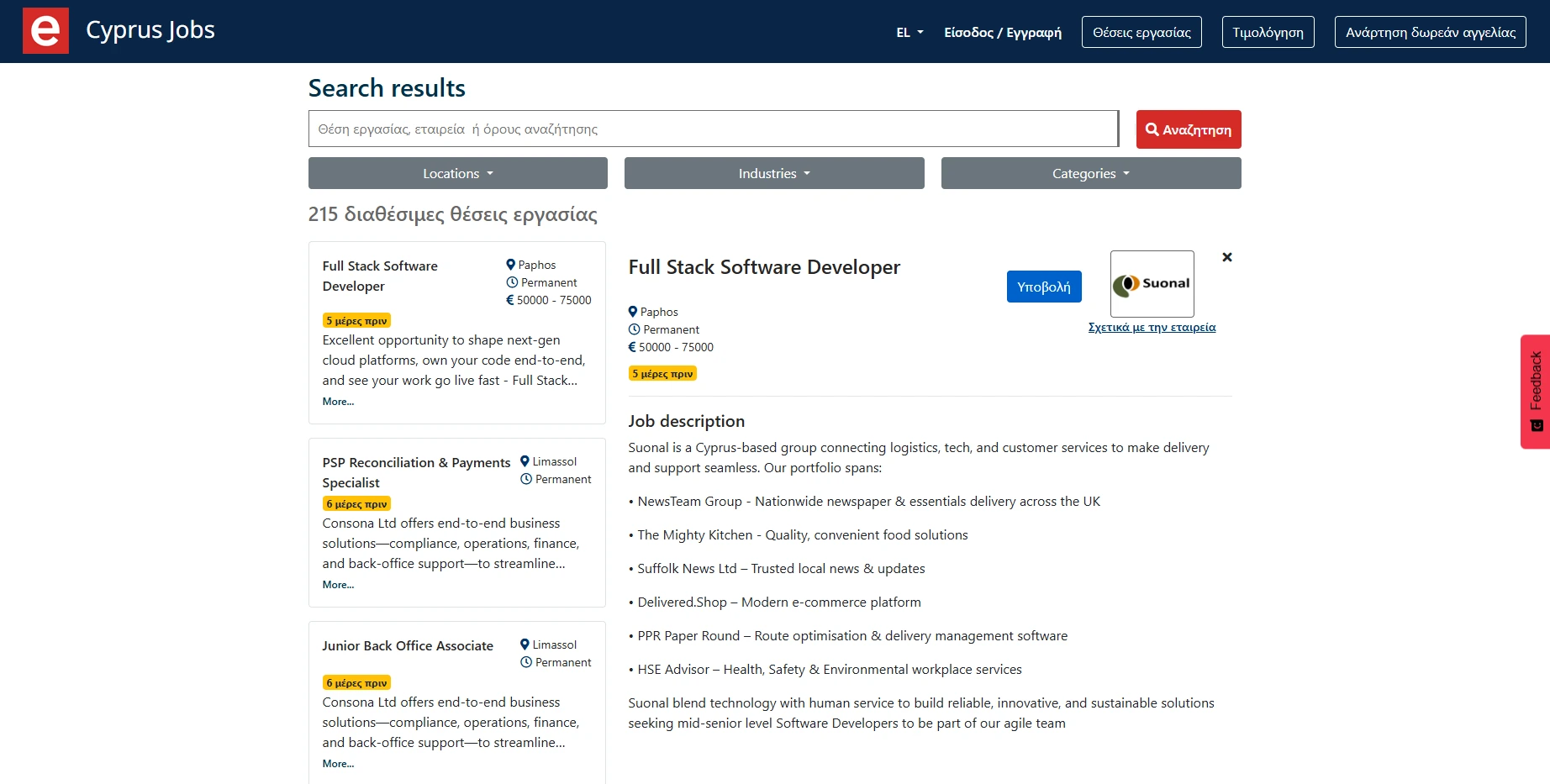The width and height of the screenshot is (1550, 784).
Task: Click the blue Υποβολή apply button
Action: tap(1044, 287)
